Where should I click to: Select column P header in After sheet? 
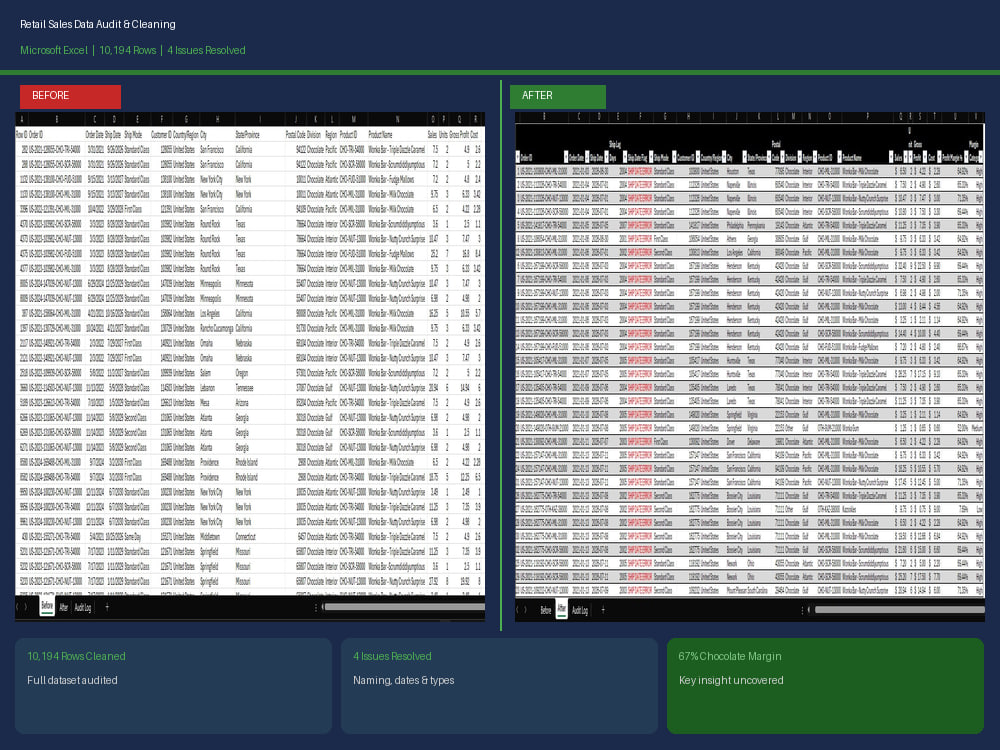pos(867,117)
